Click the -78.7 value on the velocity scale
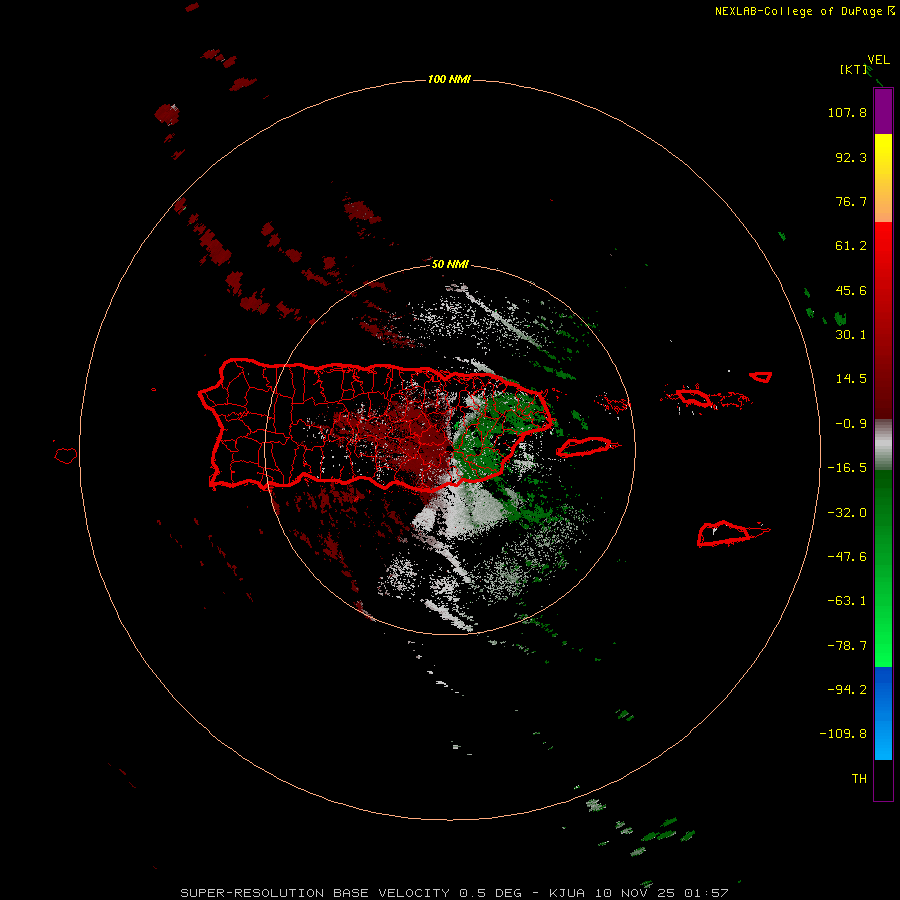The height and width of the screenshot is (900, 900). point(847,646)
